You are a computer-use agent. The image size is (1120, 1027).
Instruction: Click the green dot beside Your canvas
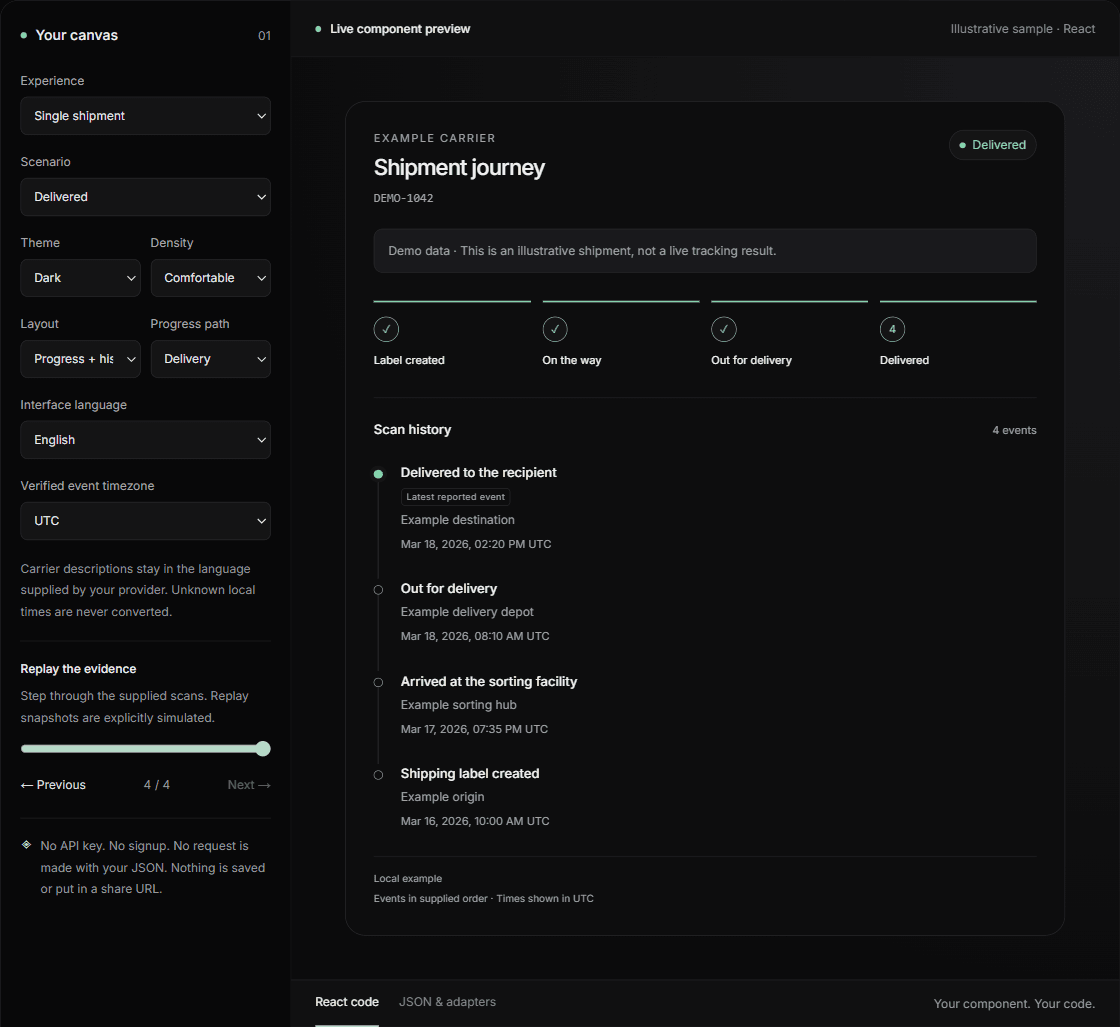coord(24,35)
